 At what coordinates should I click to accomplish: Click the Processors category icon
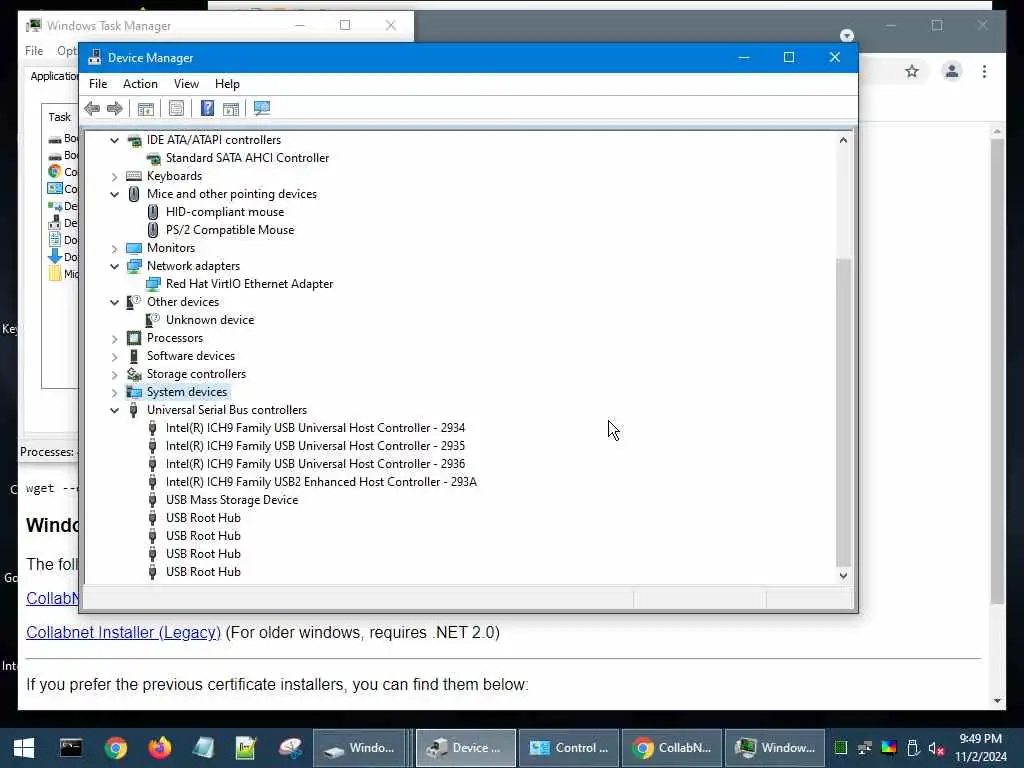[134, 338]
